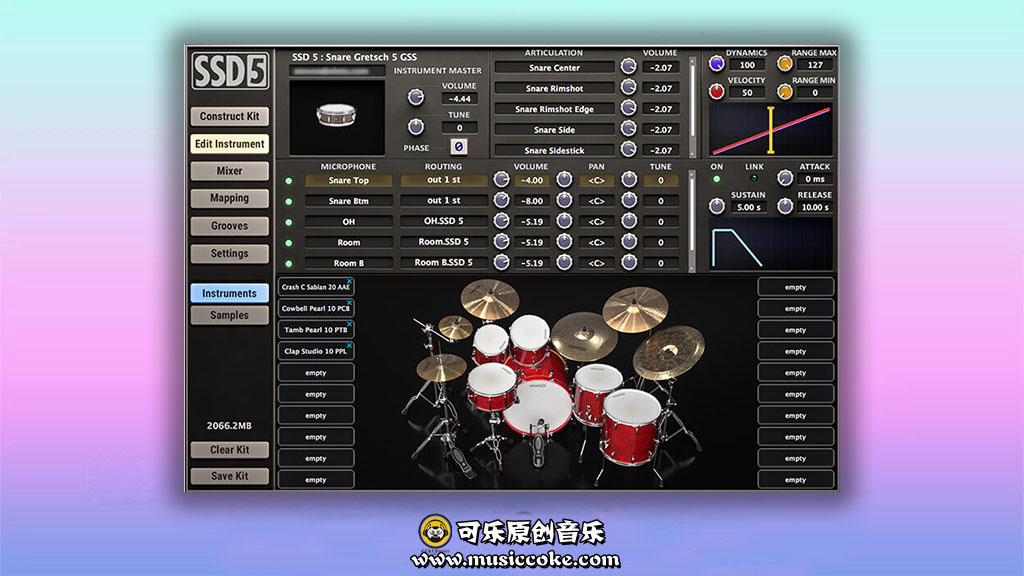Screen dimensions: 1024x576
Task: Open the Room B.SSD 5 routing dropdown
Action: [443, 263]
